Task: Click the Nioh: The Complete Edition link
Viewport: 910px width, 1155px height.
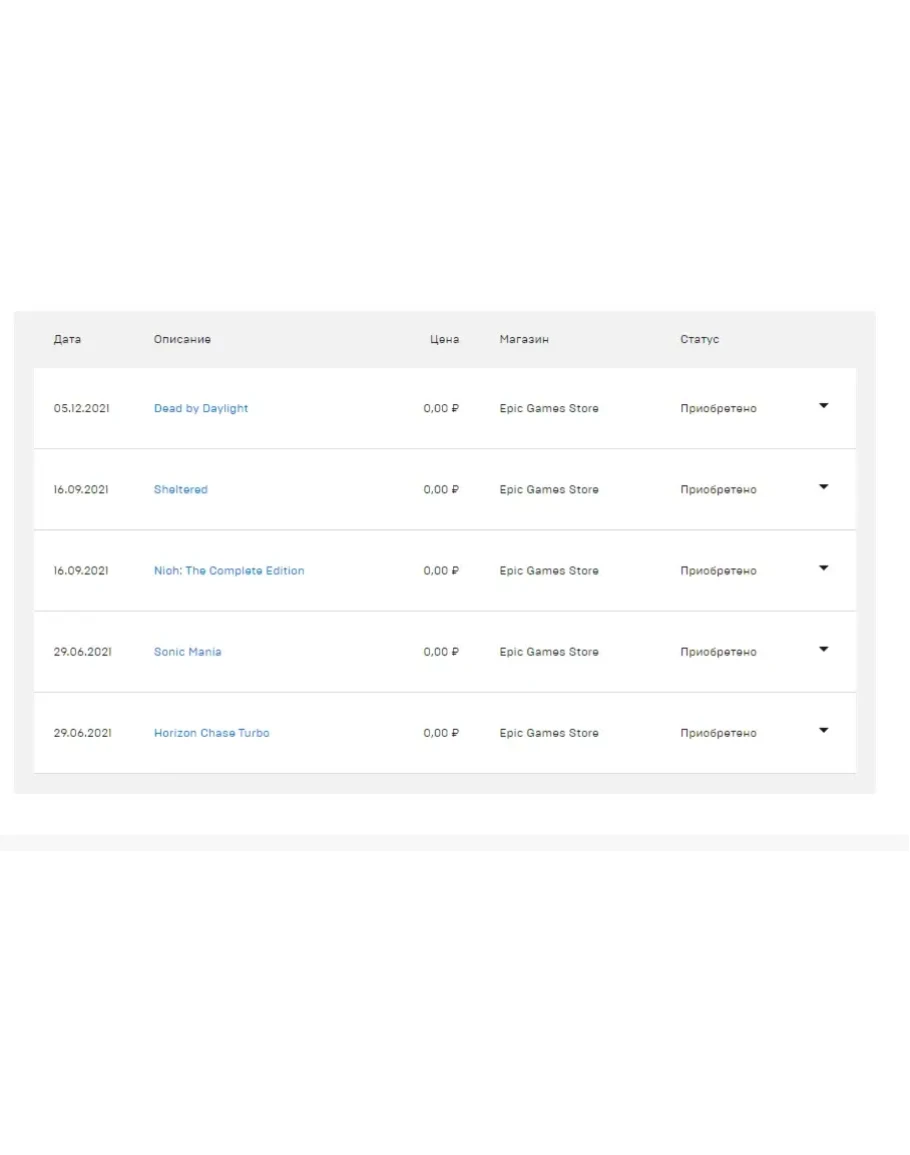Action: 229,571
